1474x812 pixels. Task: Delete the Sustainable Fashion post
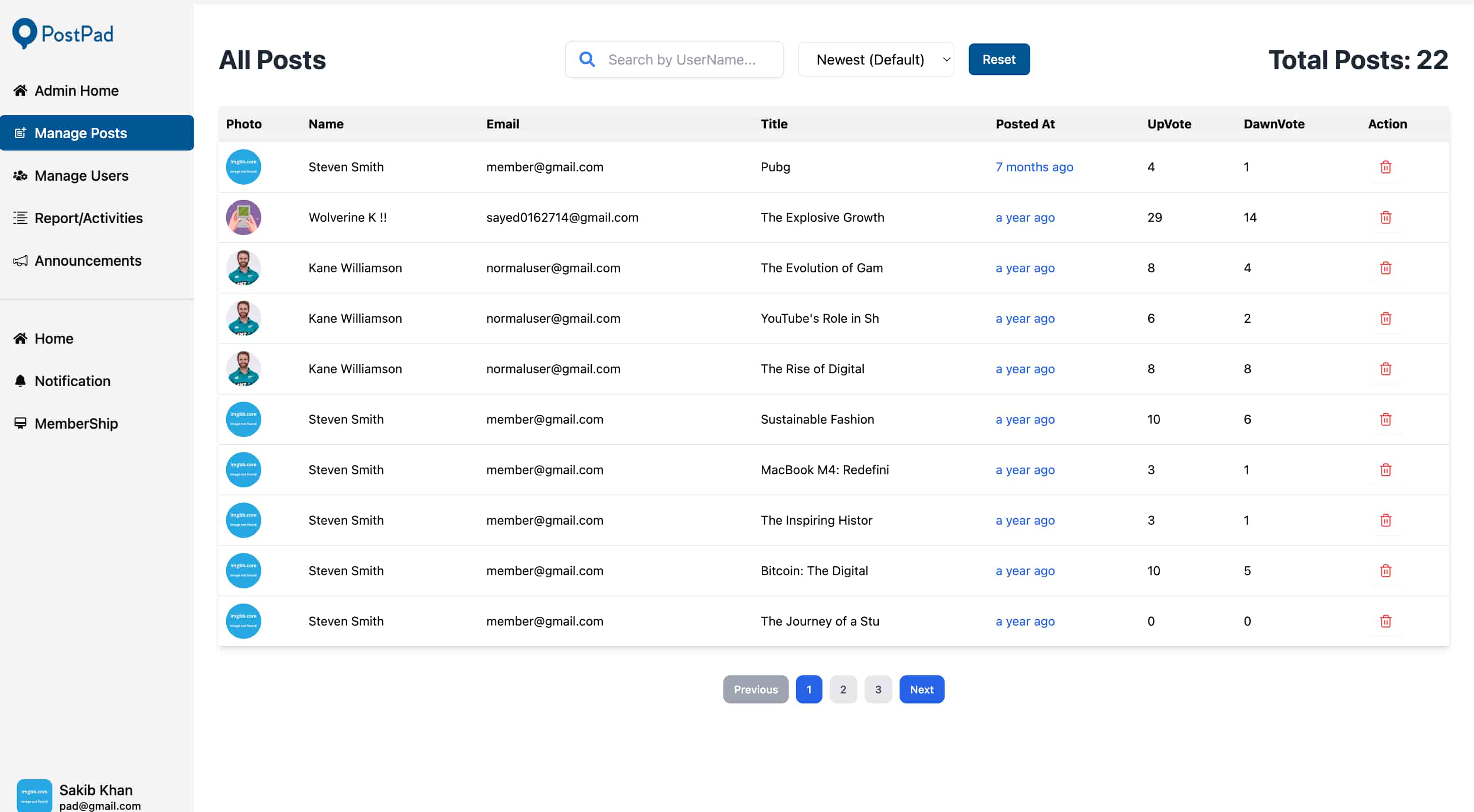[1385, 419]
